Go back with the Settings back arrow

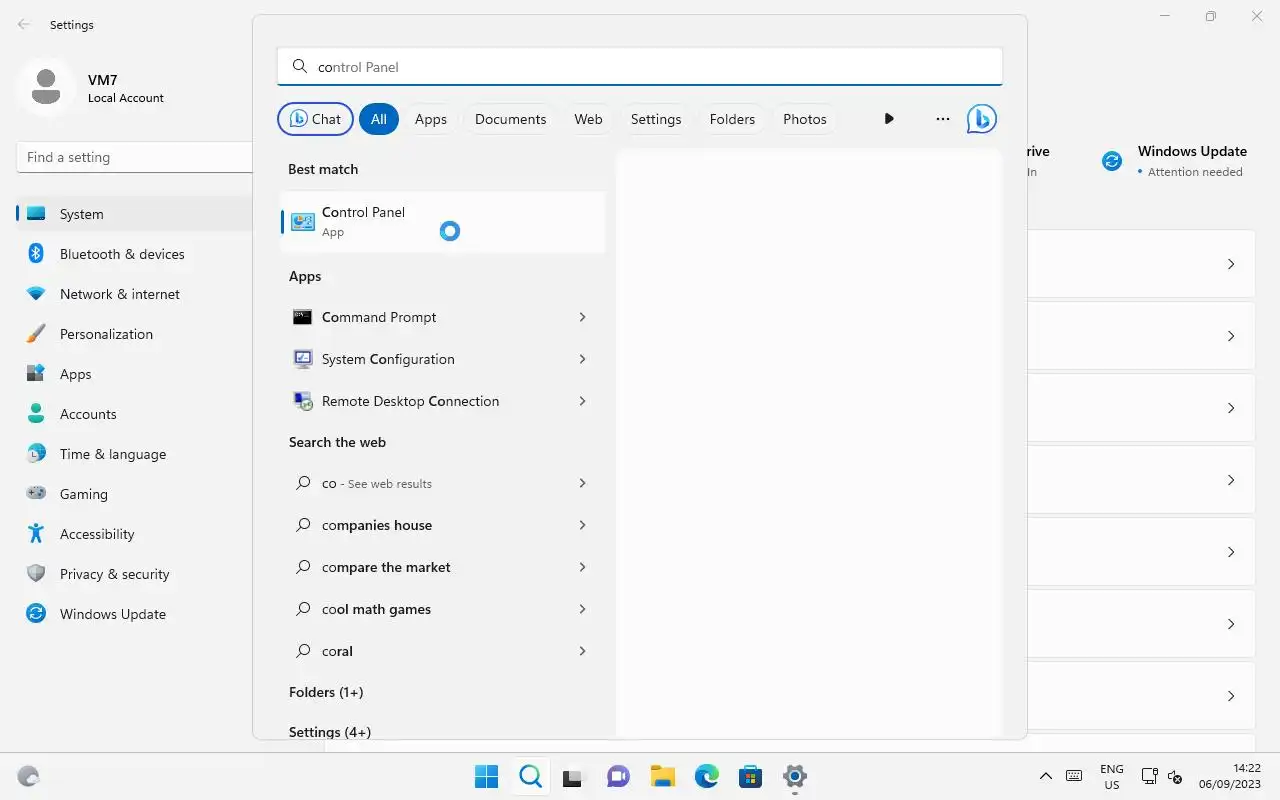(24, 24)
